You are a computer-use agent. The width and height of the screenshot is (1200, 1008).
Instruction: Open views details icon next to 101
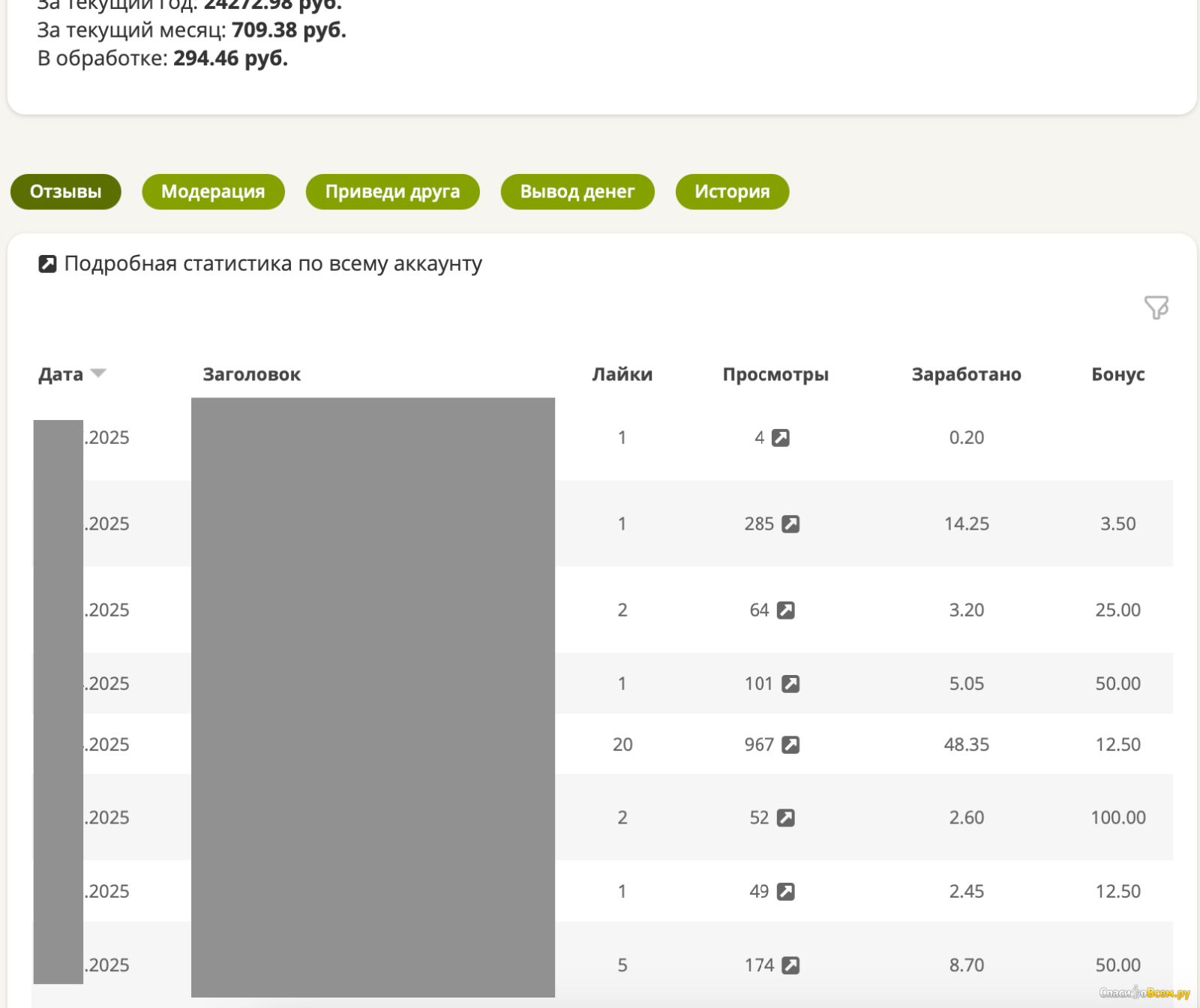(x=791, y=684)
